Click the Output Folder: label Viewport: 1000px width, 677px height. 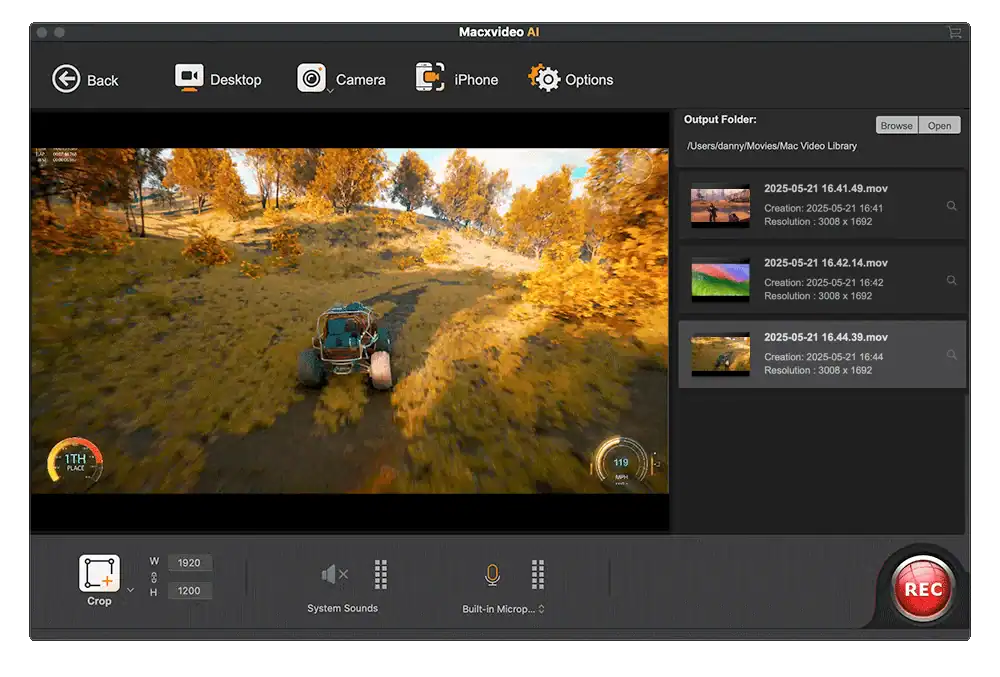click(720, 119)
